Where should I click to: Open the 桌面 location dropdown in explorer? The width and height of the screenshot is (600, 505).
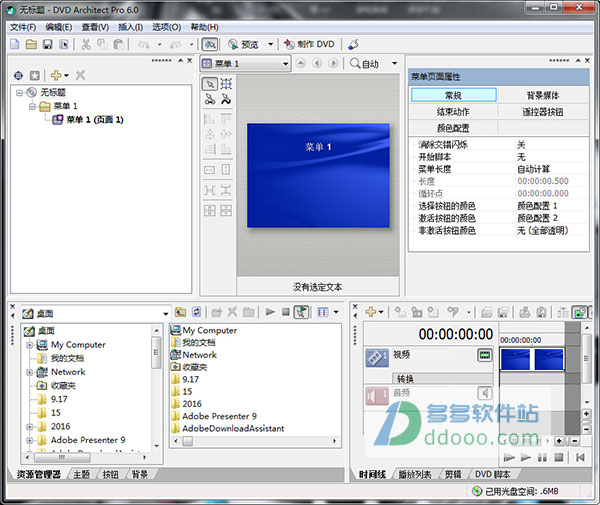click(165, 314)
